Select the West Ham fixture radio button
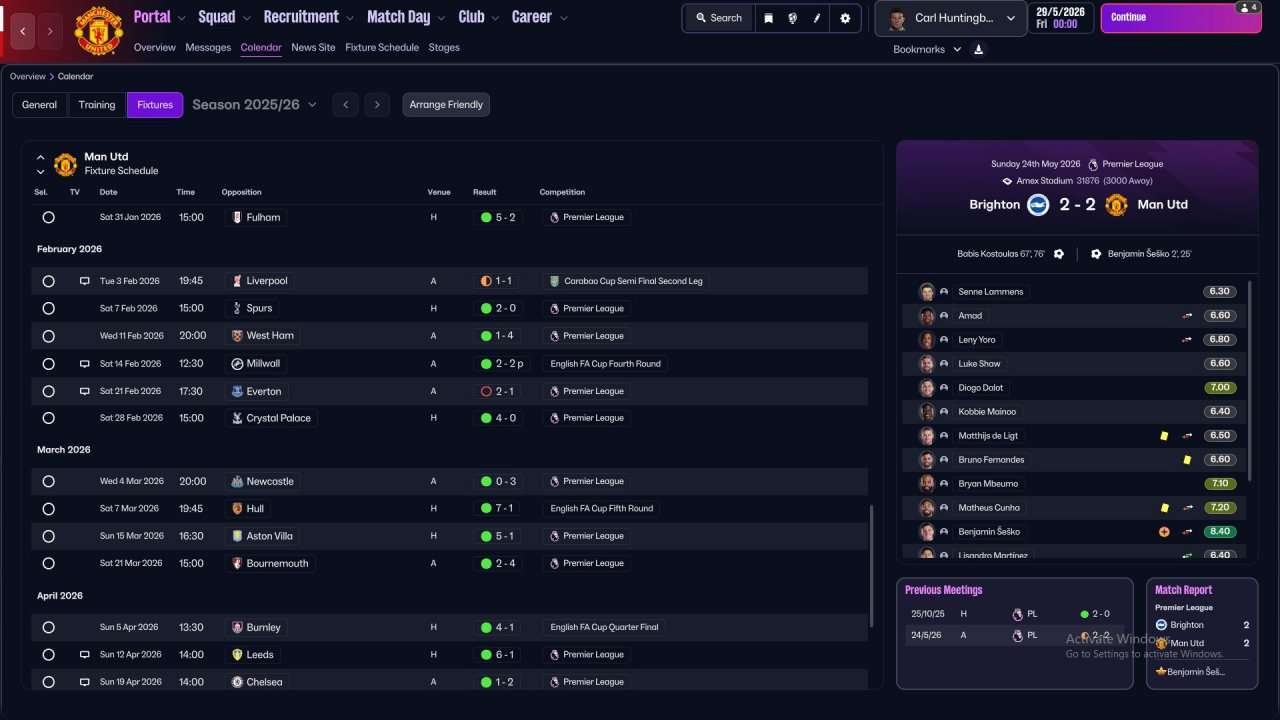1280x720 pixels. point(48,336)
